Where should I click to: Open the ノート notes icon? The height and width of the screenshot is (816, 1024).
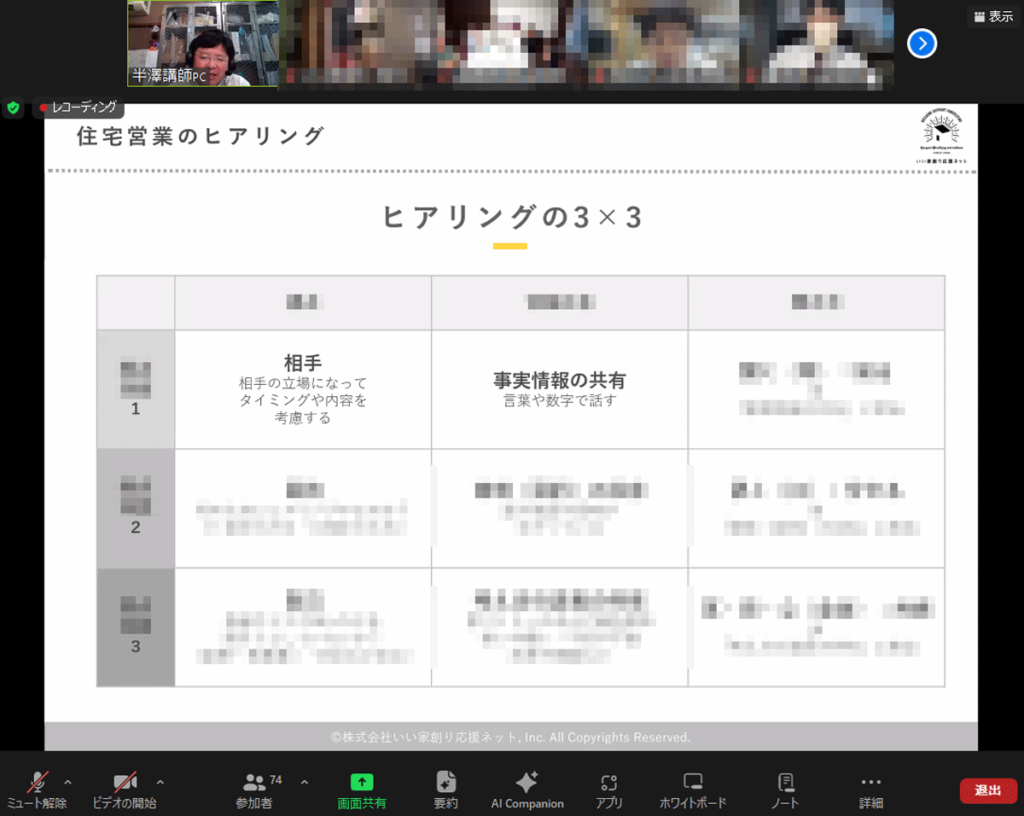point(785,788)
